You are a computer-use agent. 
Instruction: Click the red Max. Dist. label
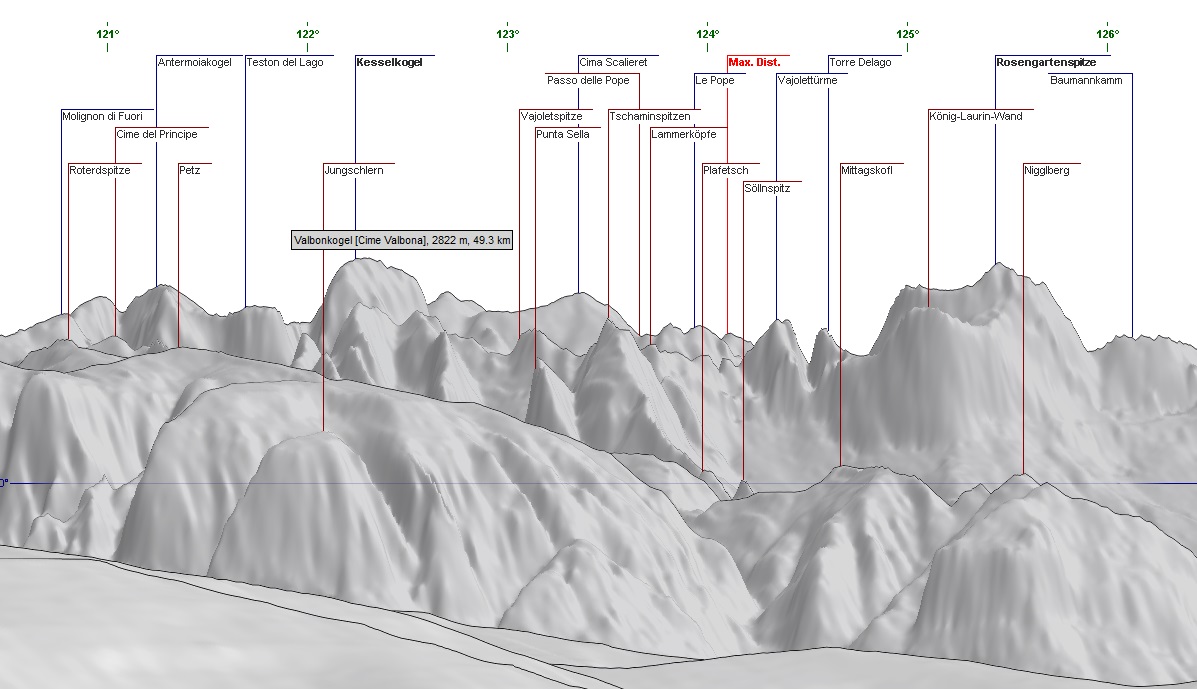coord(754,62)
